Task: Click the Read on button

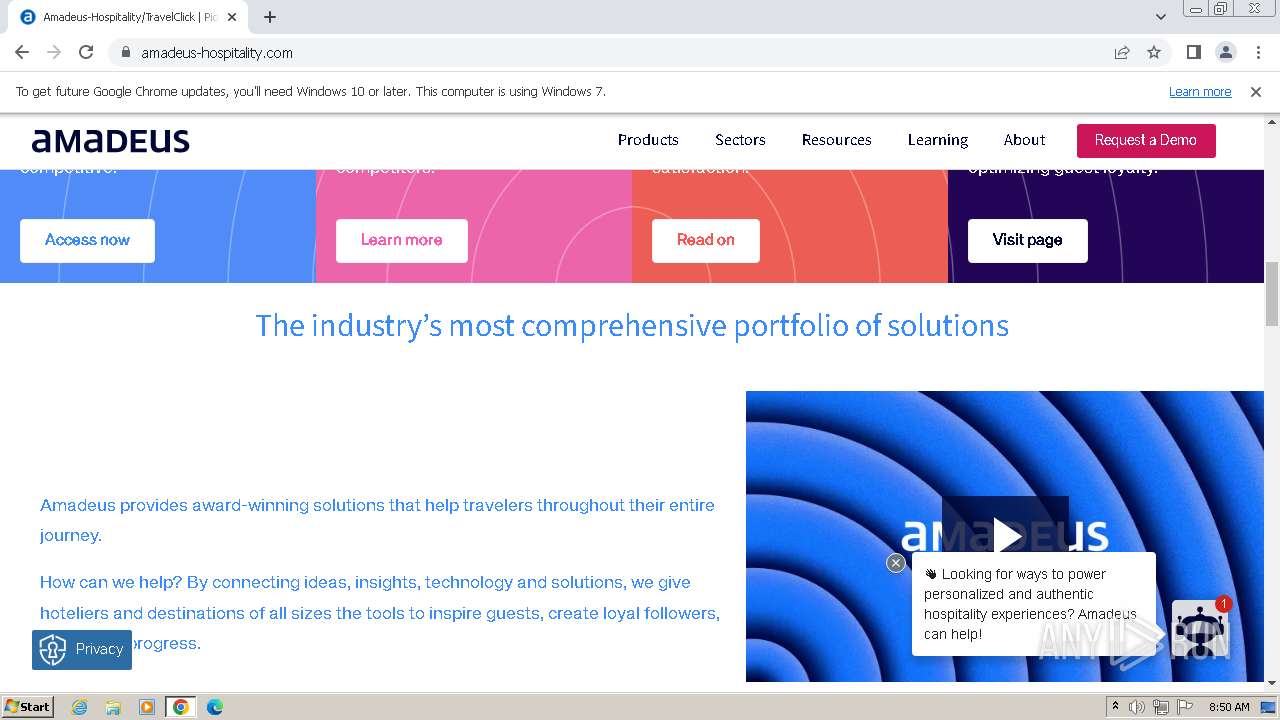Action: tap(706, 241)
